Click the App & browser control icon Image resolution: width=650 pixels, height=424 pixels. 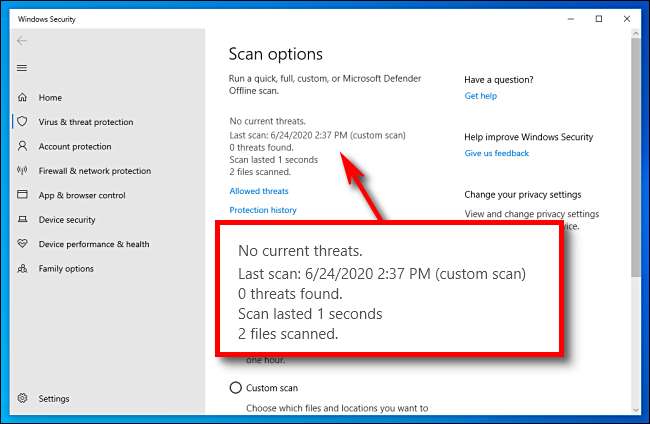[22, 195]
